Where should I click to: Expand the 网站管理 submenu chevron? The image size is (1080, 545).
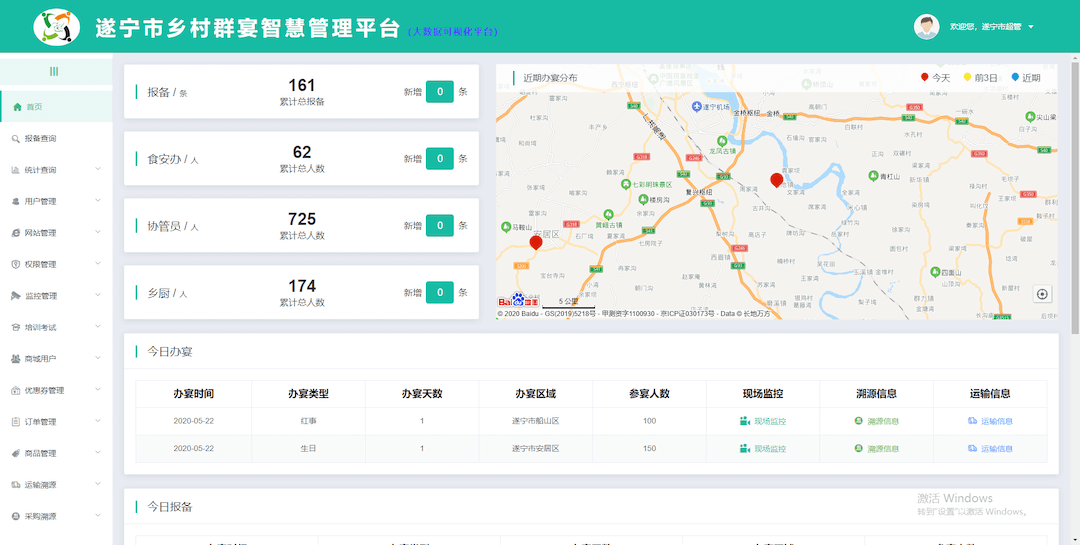coord(98,233)
